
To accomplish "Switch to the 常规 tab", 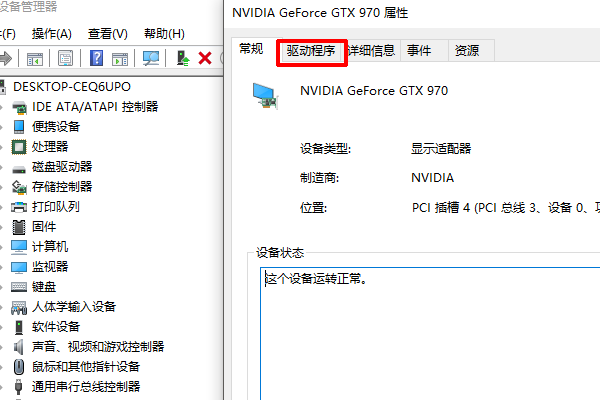I will 251,49.
